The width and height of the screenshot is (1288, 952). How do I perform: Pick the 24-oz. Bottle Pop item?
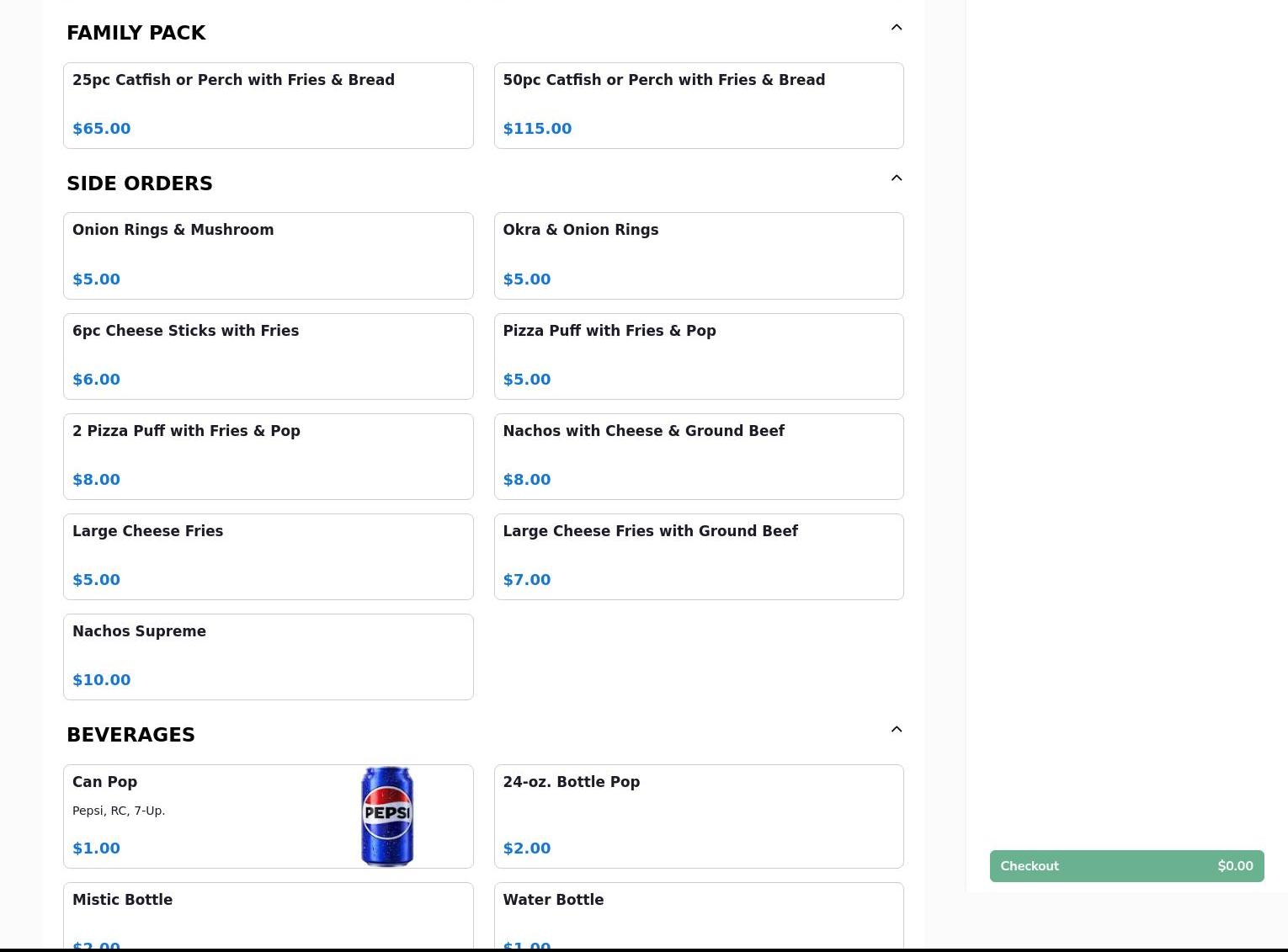[698, 816]
